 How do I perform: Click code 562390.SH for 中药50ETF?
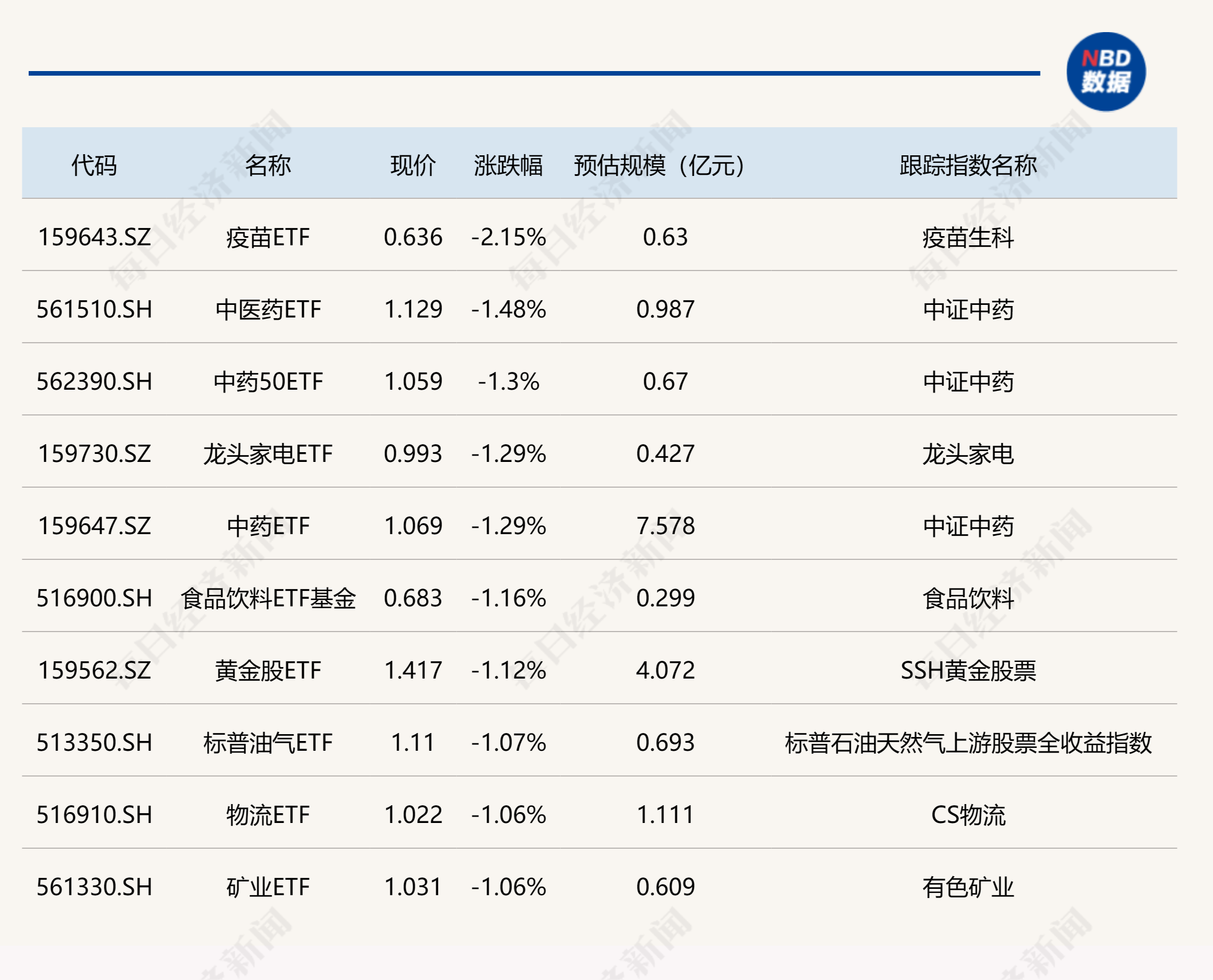pos(95,382)
